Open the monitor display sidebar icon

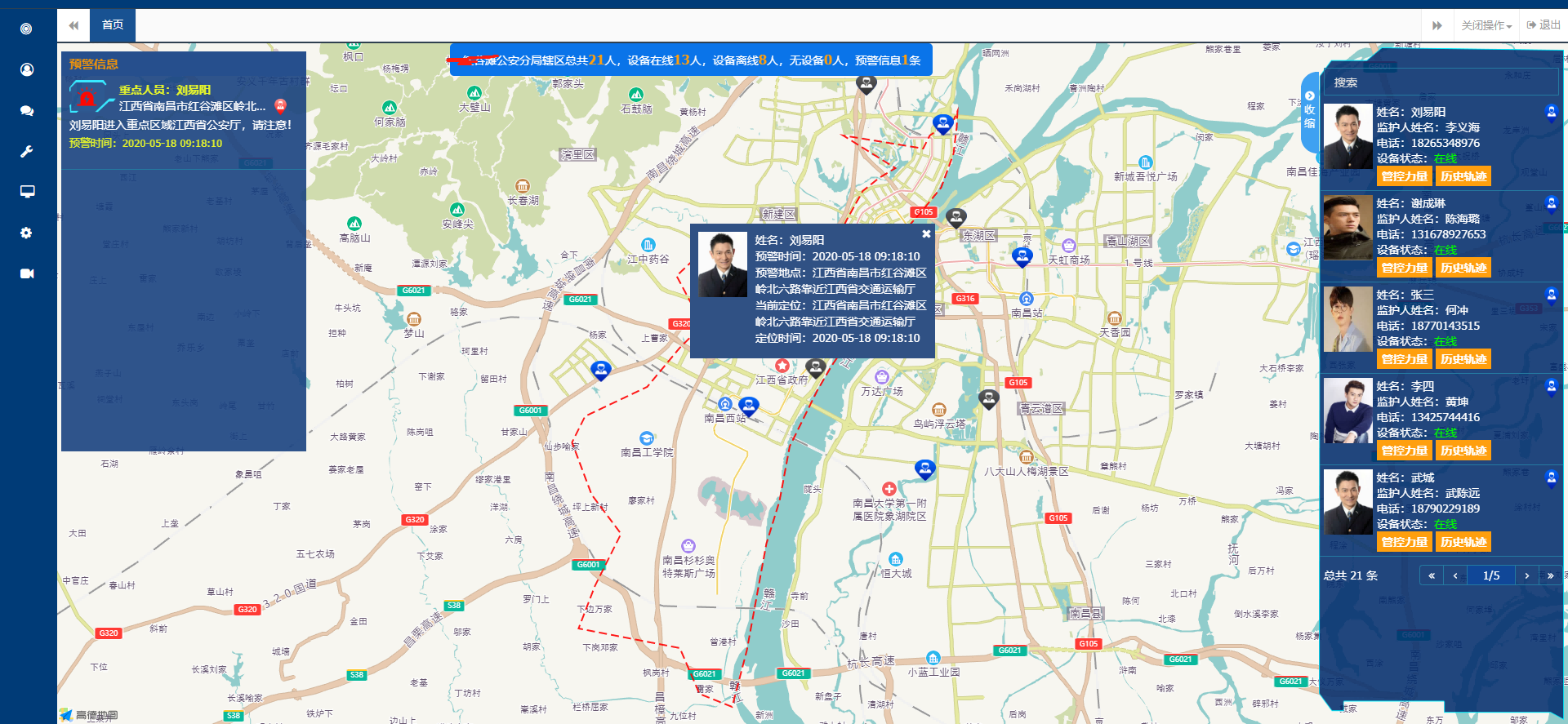click(x=27, y=192)
